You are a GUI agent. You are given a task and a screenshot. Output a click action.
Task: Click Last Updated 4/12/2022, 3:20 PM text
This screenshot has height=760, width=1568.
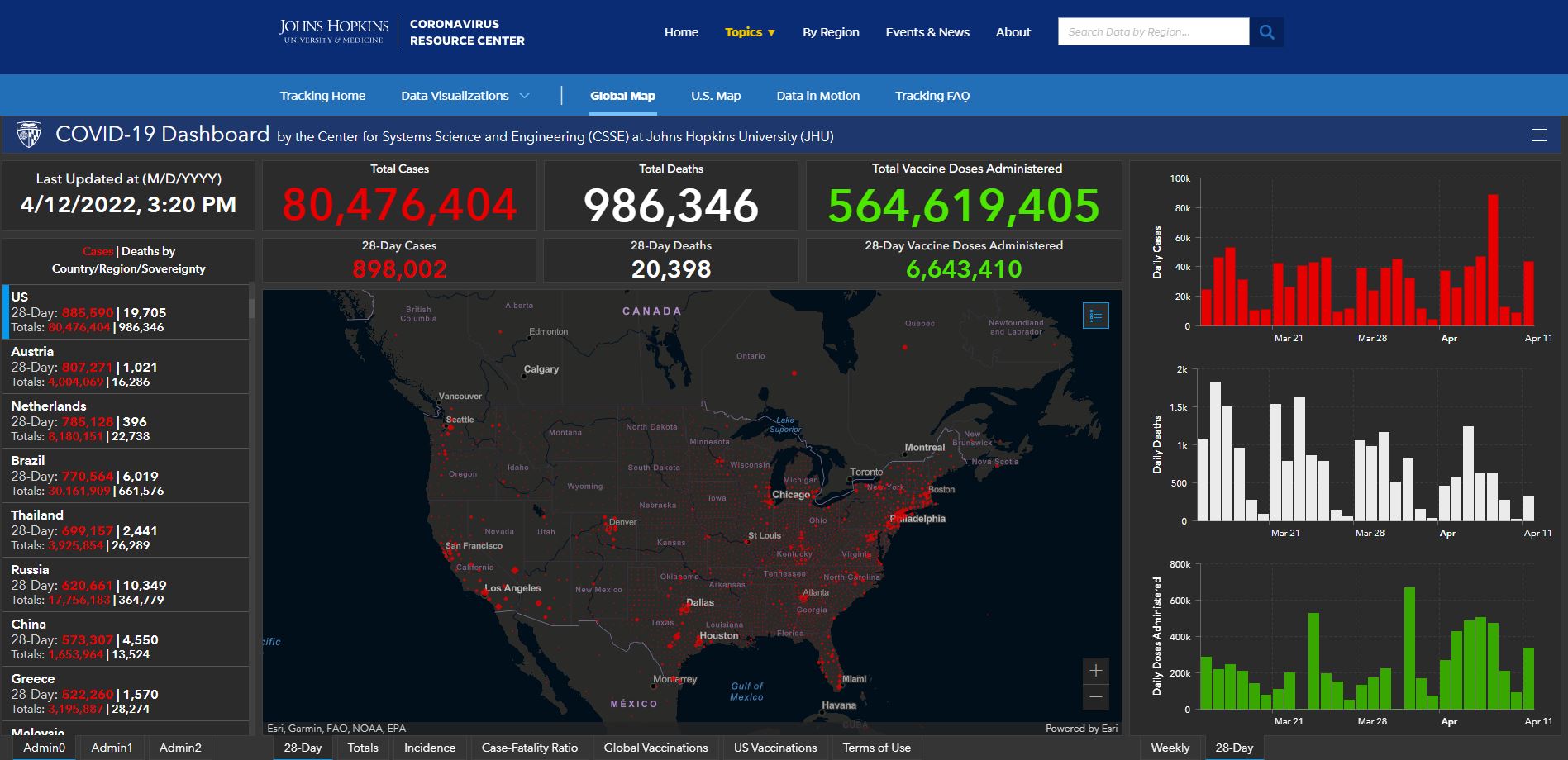click(x=128, y=205)
